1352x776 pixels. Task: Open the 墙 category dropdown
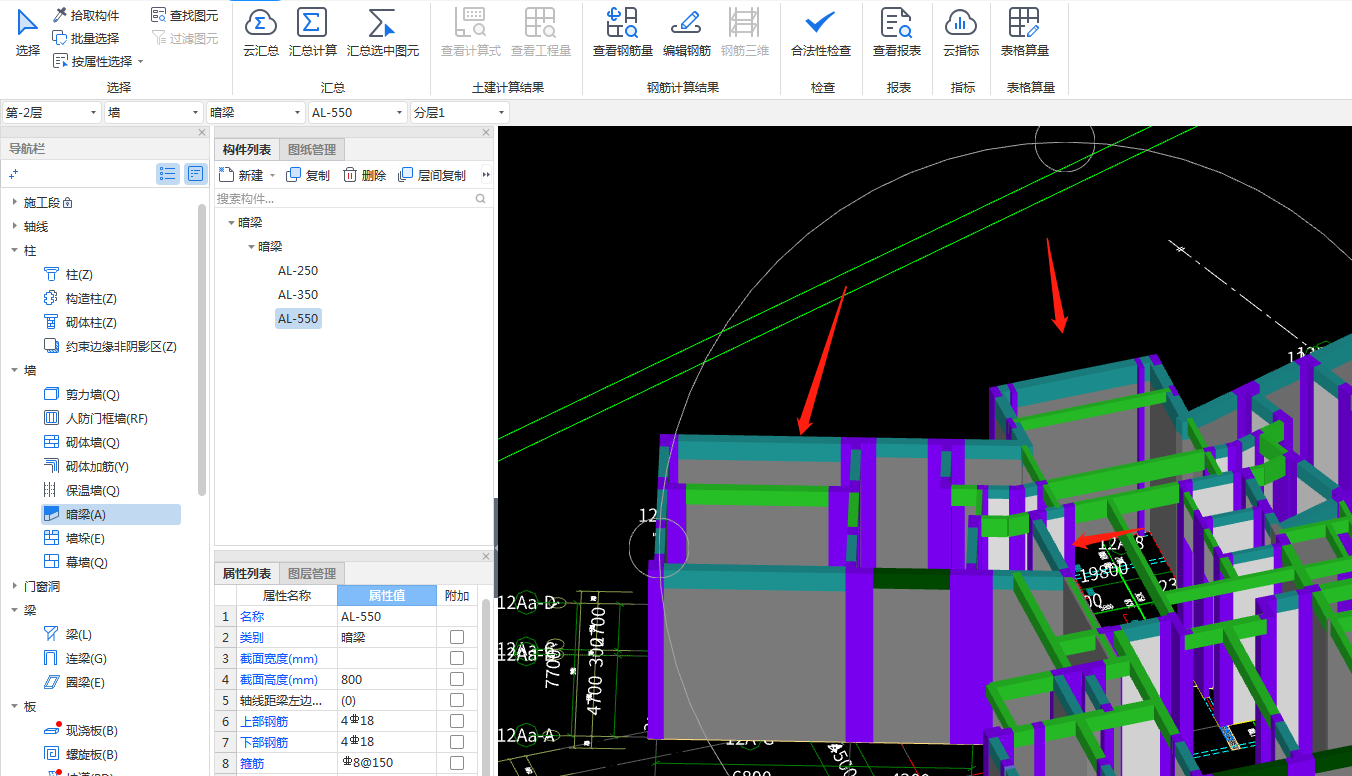[154, 113]
